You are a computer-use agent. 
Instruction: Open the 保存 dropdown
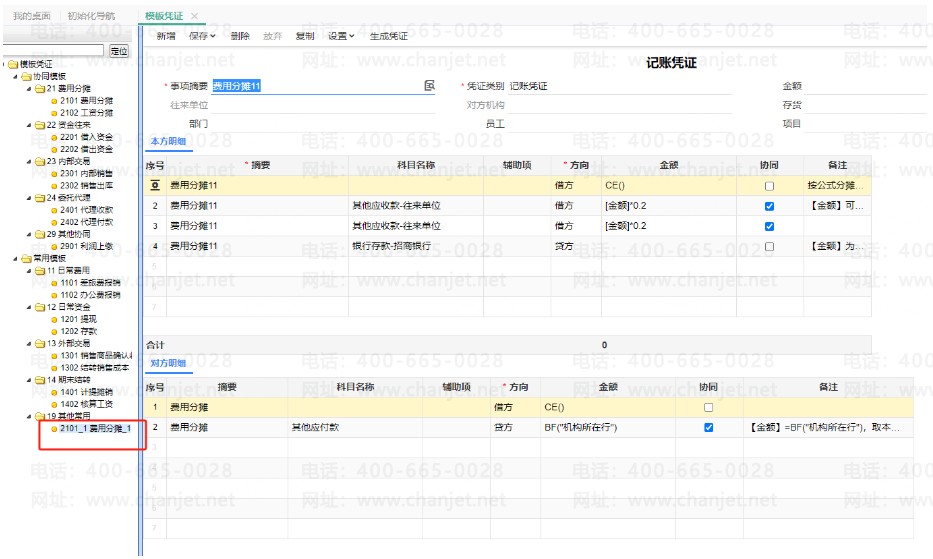point(202,36)
